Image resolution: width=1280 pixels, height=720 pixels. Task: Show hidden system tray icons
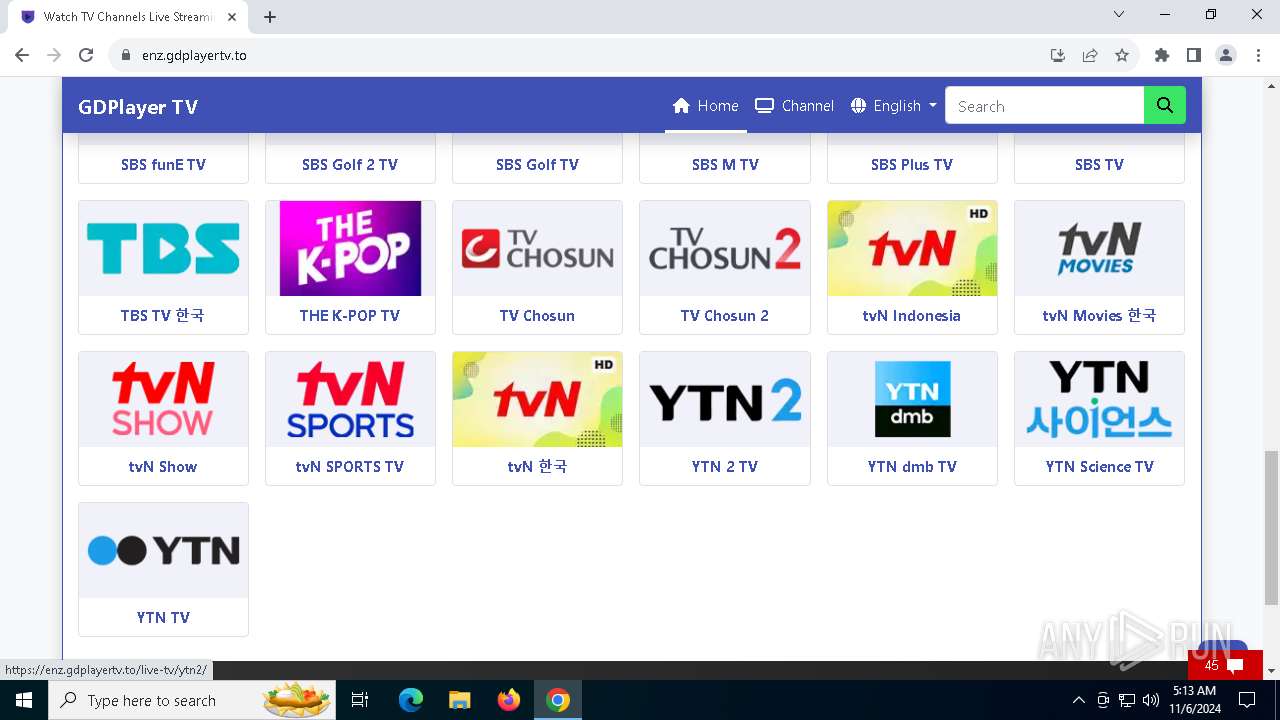[1078, 700]
